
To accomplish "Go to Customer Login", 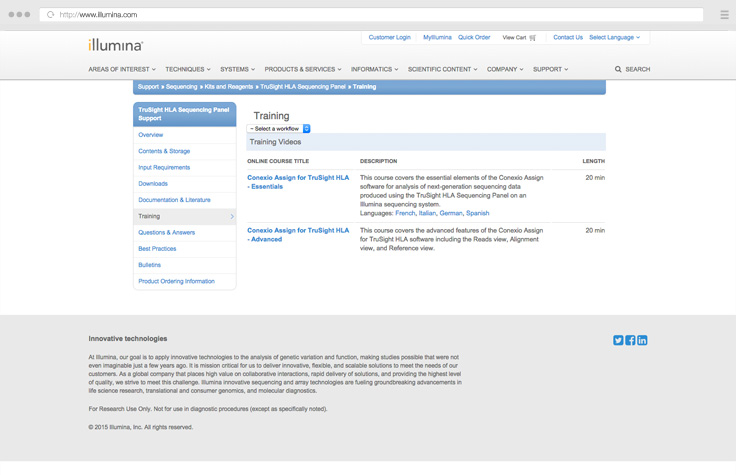I will [x=389, y=37].
